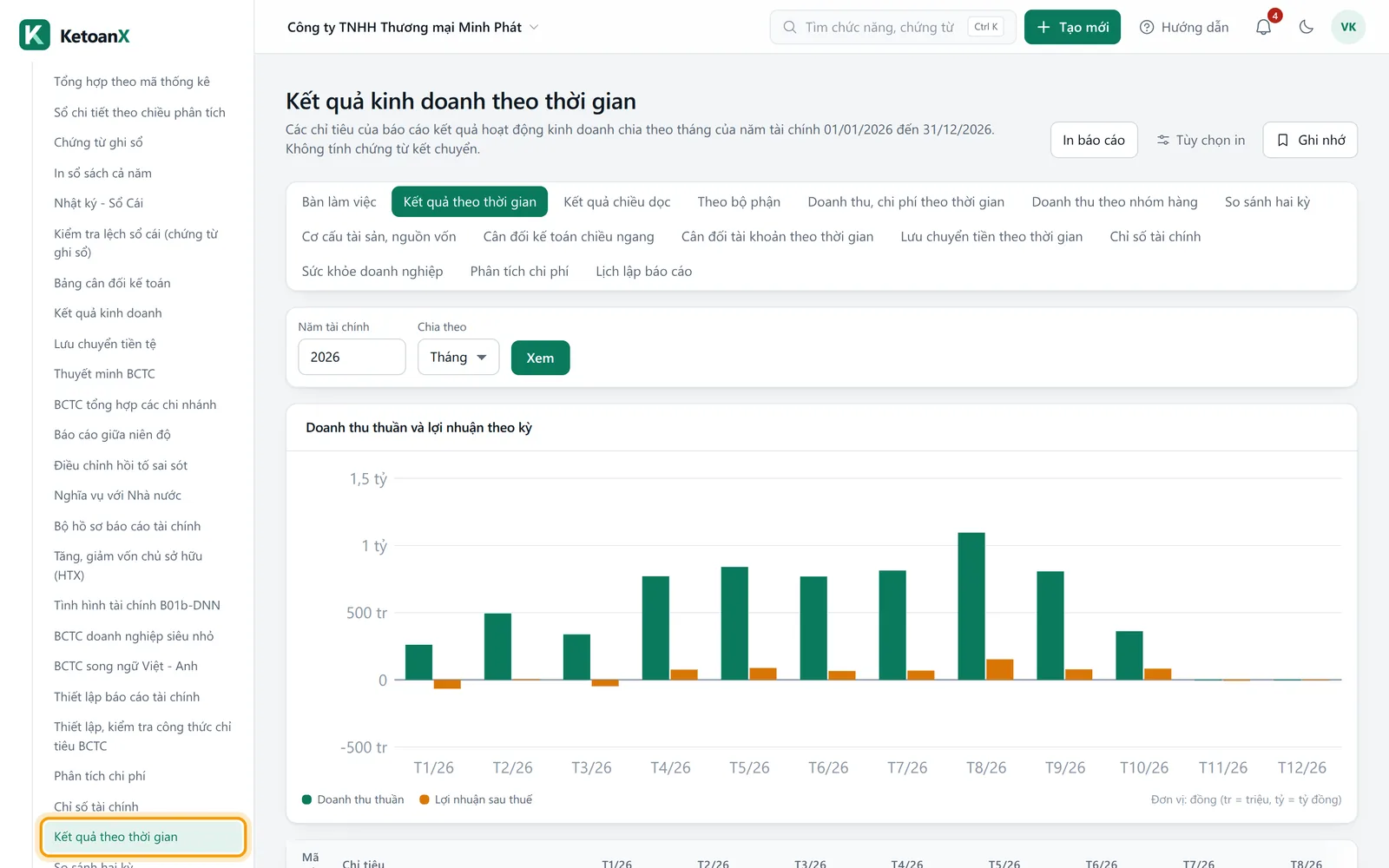Open the VK user avatar menu
This screenshot has width=1389, height=868.
(1348, 27)
